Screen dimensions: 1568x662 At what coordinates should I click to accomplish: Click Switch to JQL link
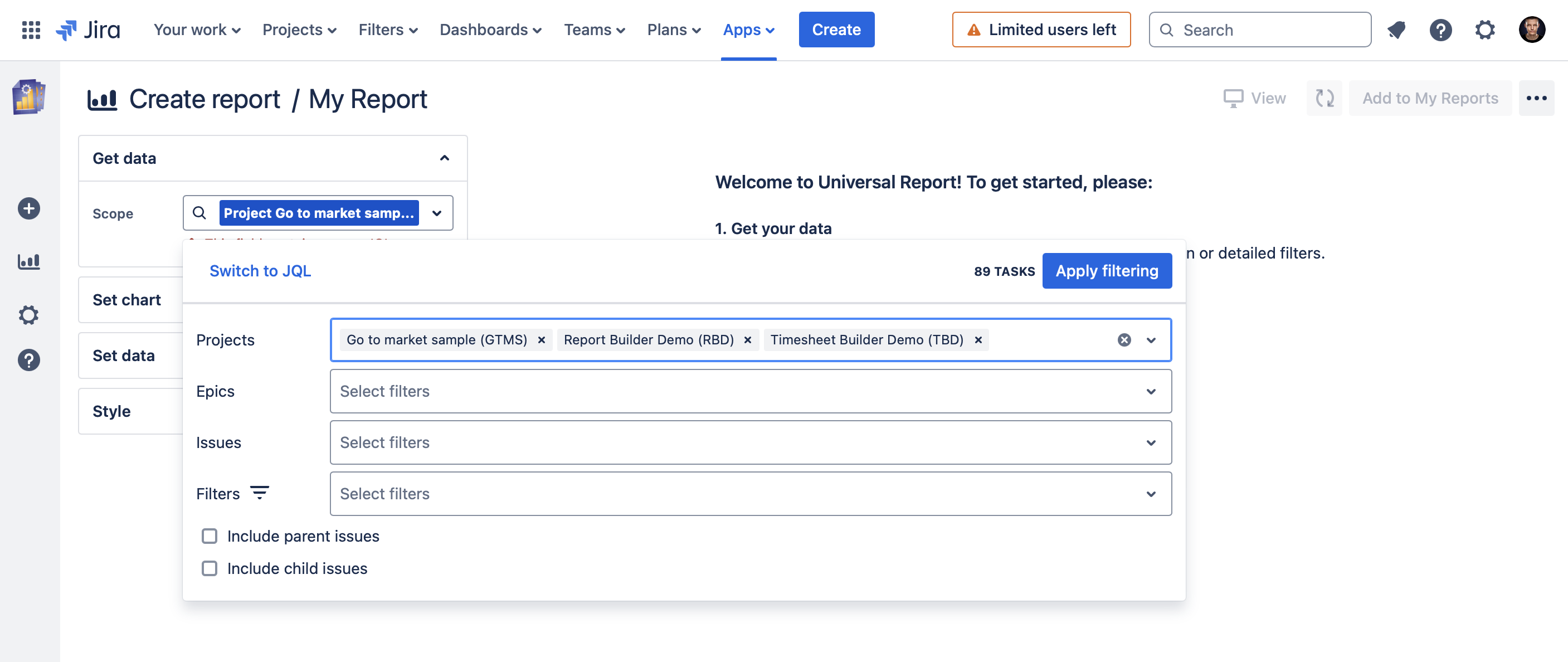pyautogui.click(x=260, y=271)
